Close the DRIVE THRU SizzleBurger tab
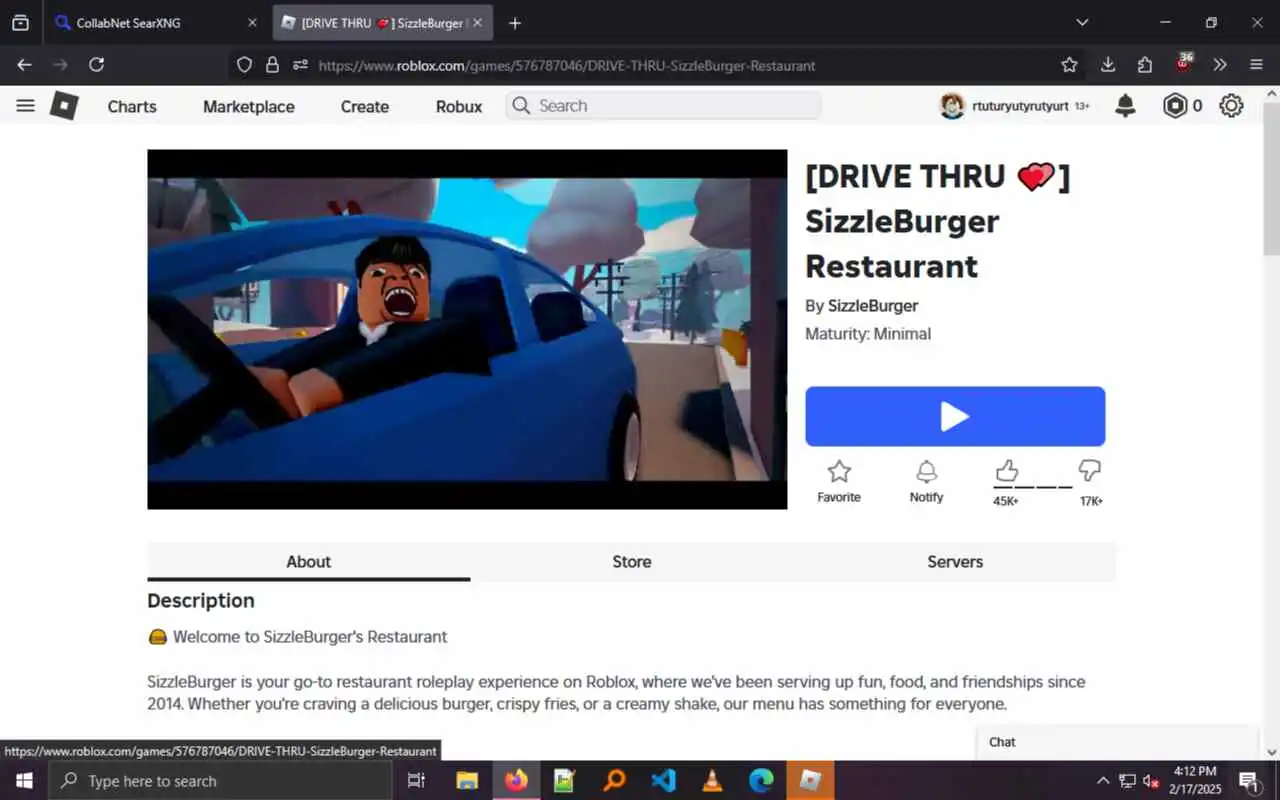 [x=476, y=22]
